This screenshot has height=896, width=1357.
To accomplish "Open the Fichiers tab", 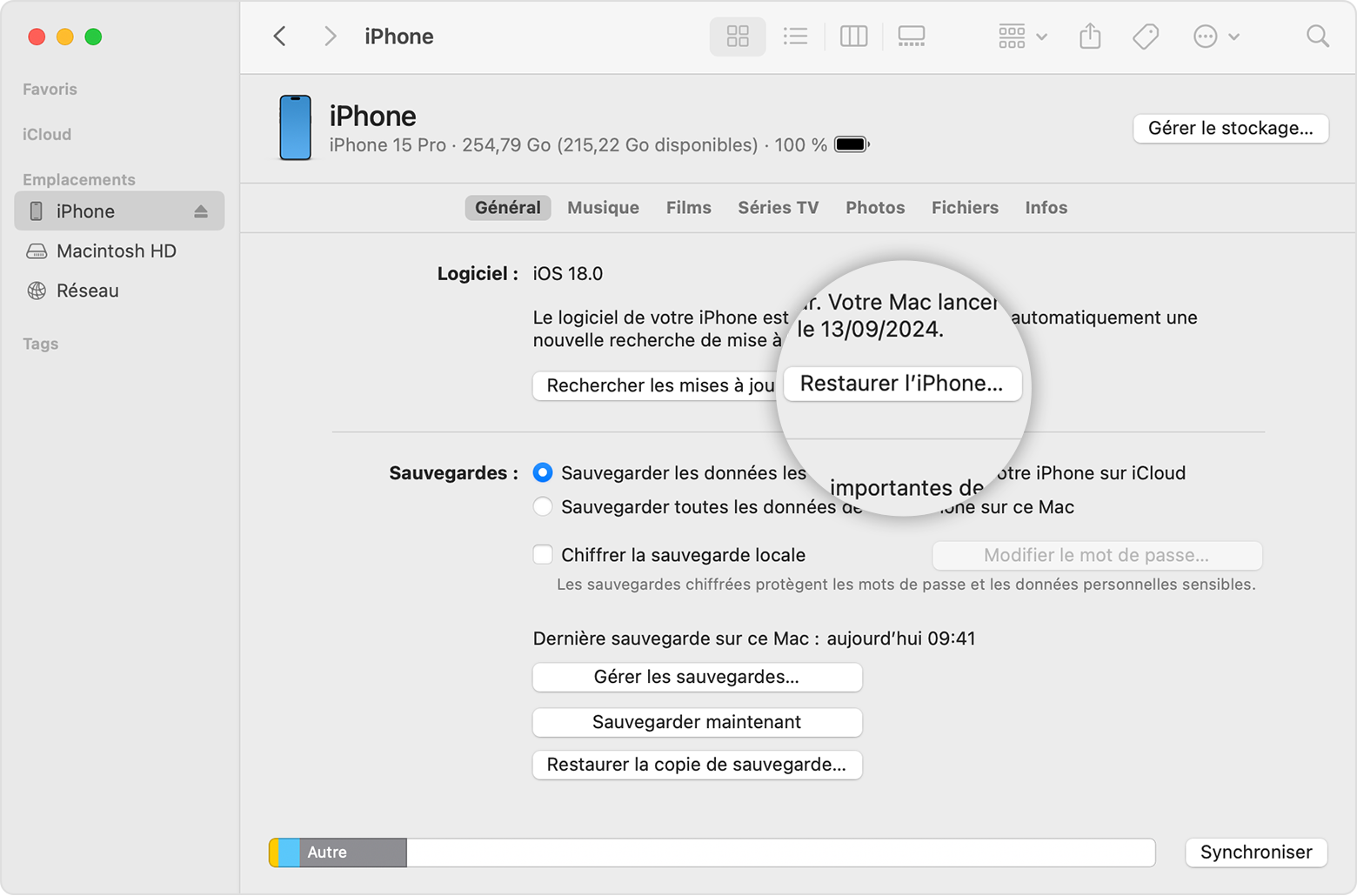I will click(965, 208).
